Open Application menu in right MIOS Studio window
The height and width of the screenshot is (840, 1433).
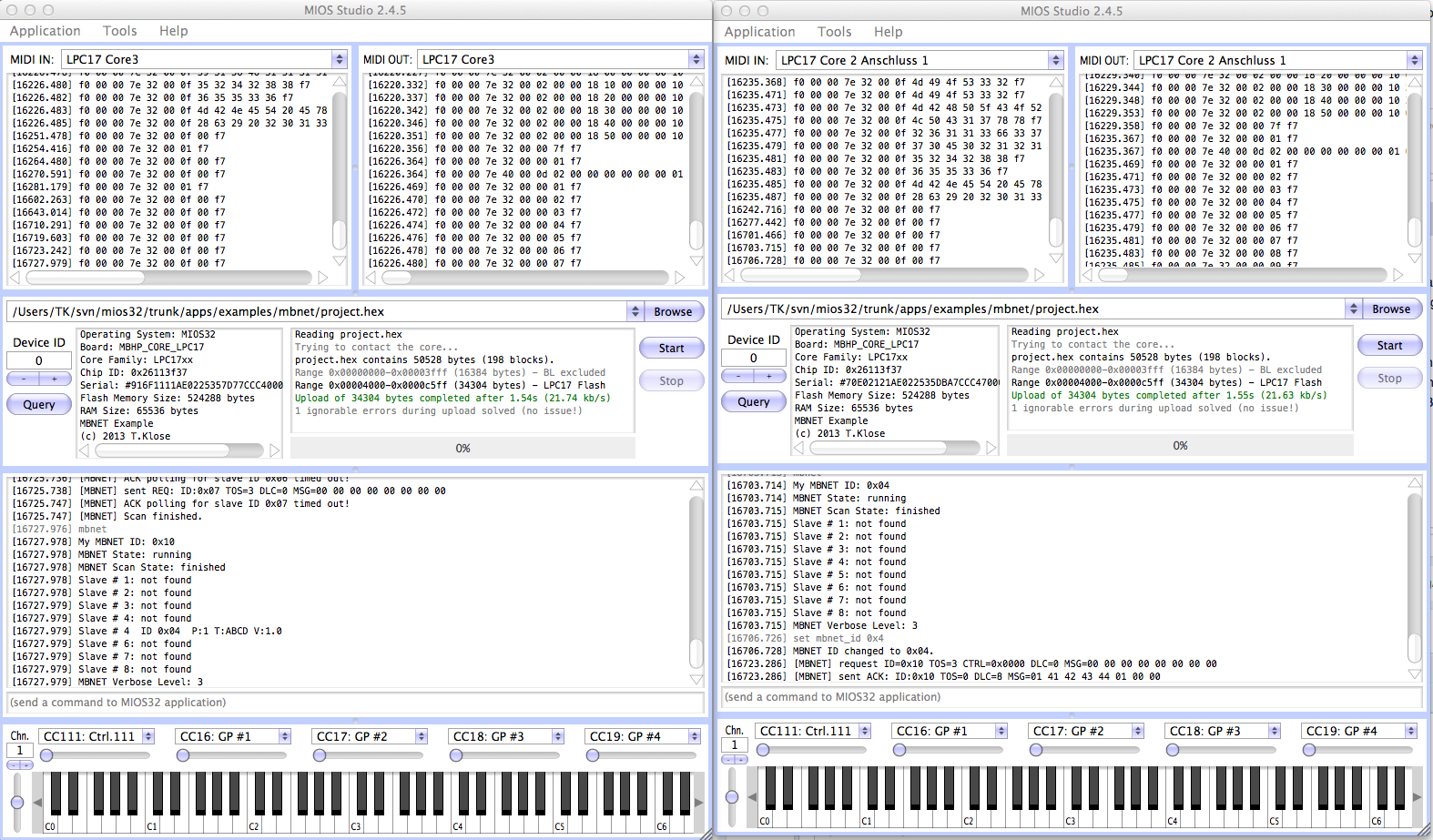759,32
